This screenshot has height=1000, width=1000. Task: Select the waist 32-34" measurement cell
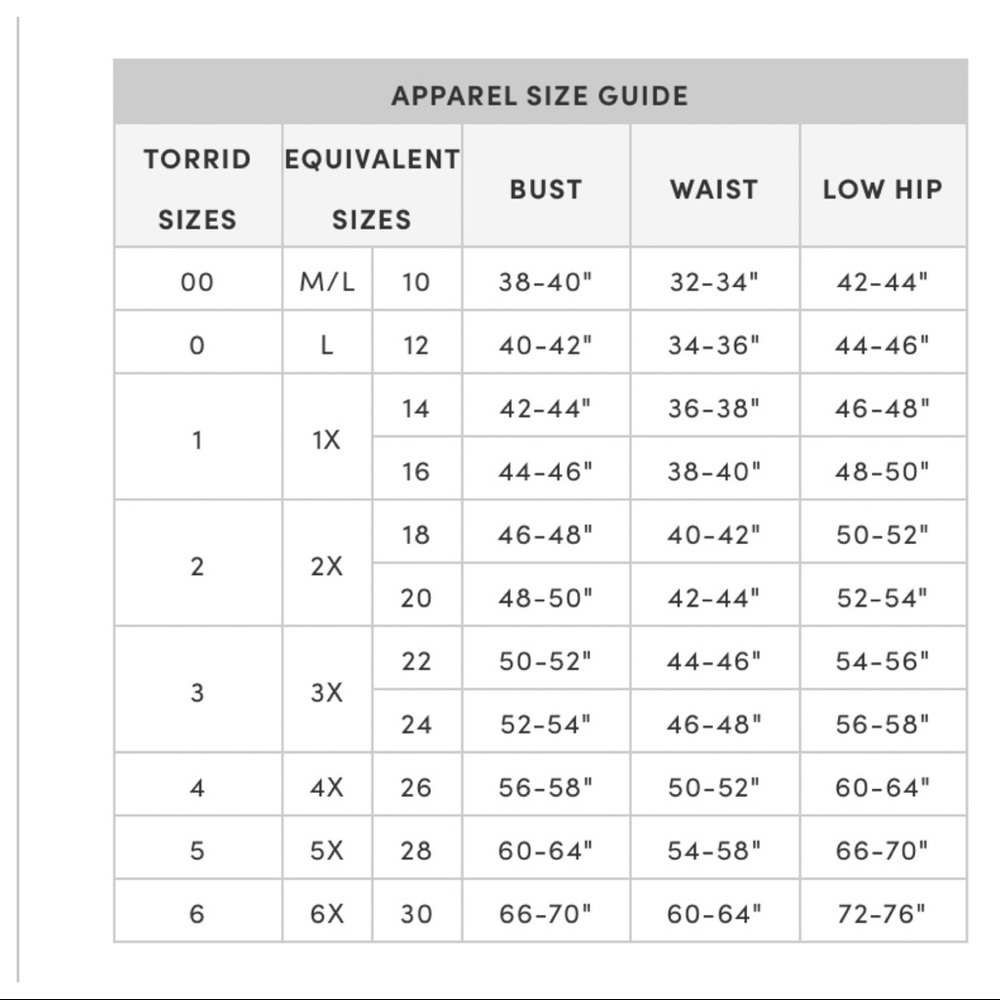(714, 282)
